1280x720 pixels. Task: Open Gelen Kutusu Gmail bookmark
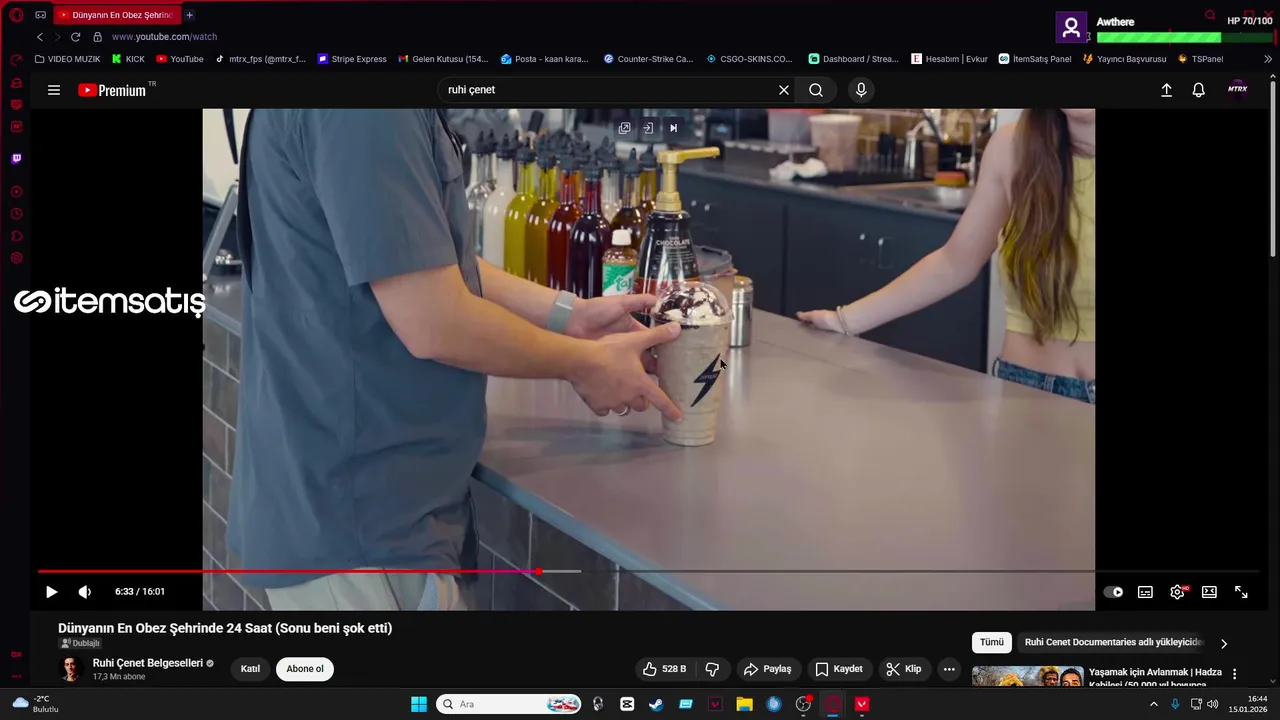(x=443, y=59)
